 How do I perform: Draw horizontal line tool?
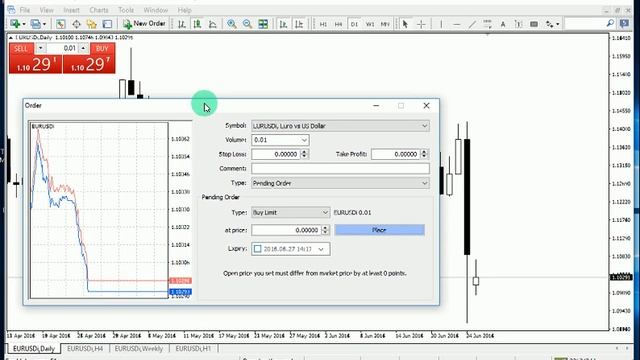(456, 24)
